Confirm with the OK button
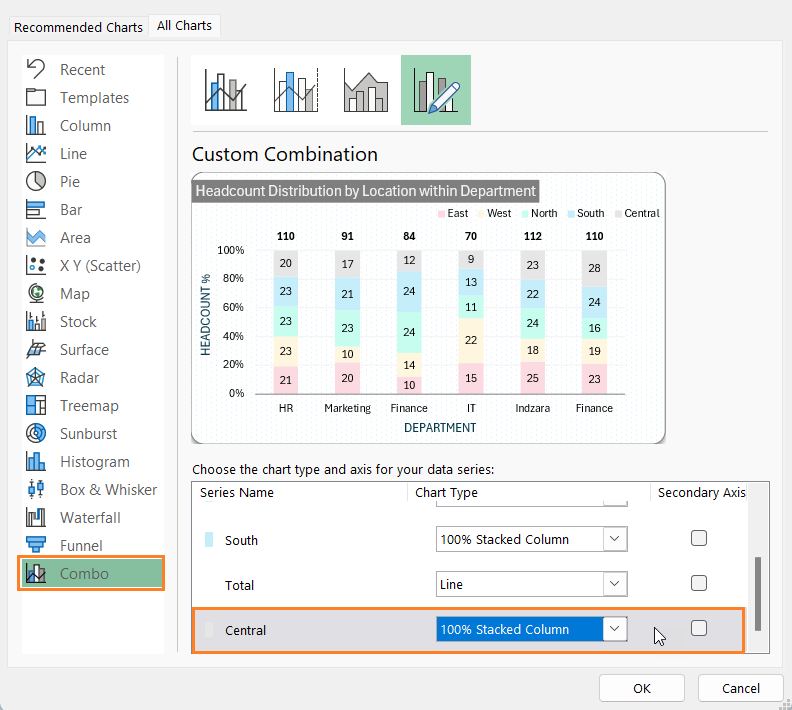The width and height of the screenshot is (792, 710). point(642,688)
